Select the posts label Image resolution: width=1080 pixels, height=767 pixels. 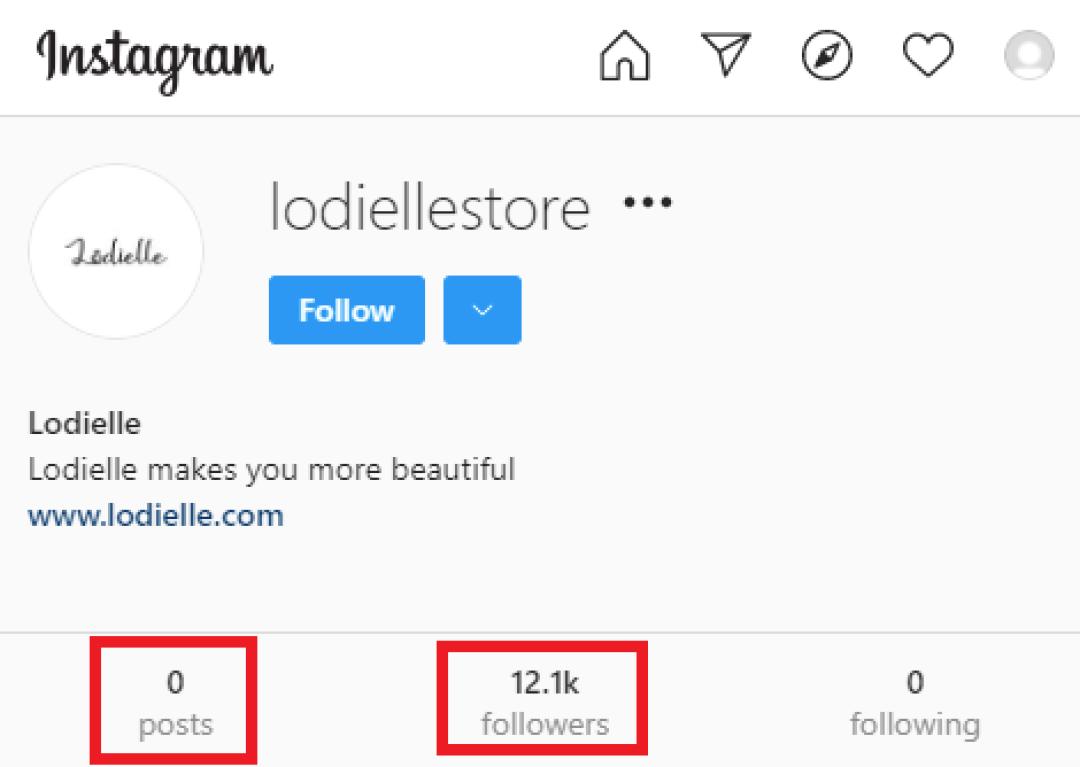[x=176, y=723]
